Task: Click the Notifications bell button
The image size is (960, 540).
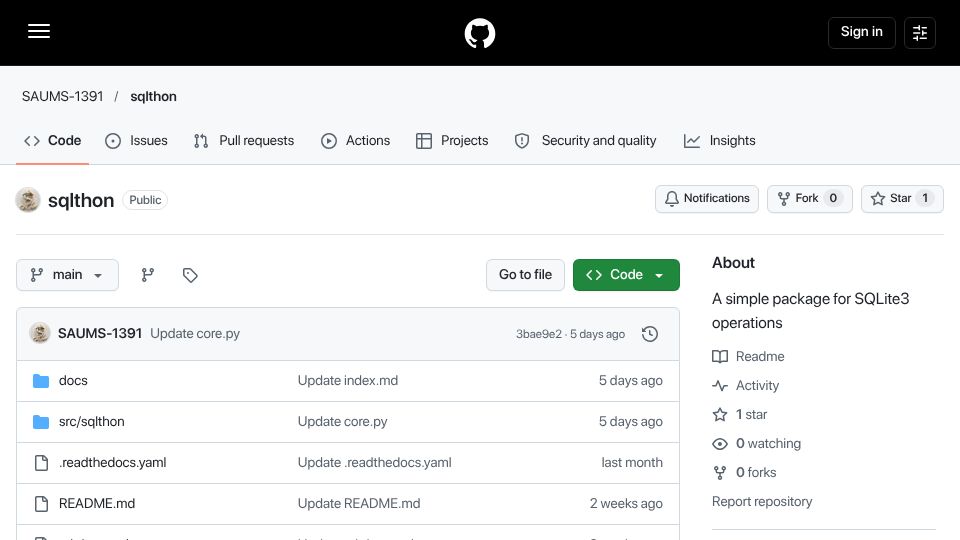Action: 707,198
